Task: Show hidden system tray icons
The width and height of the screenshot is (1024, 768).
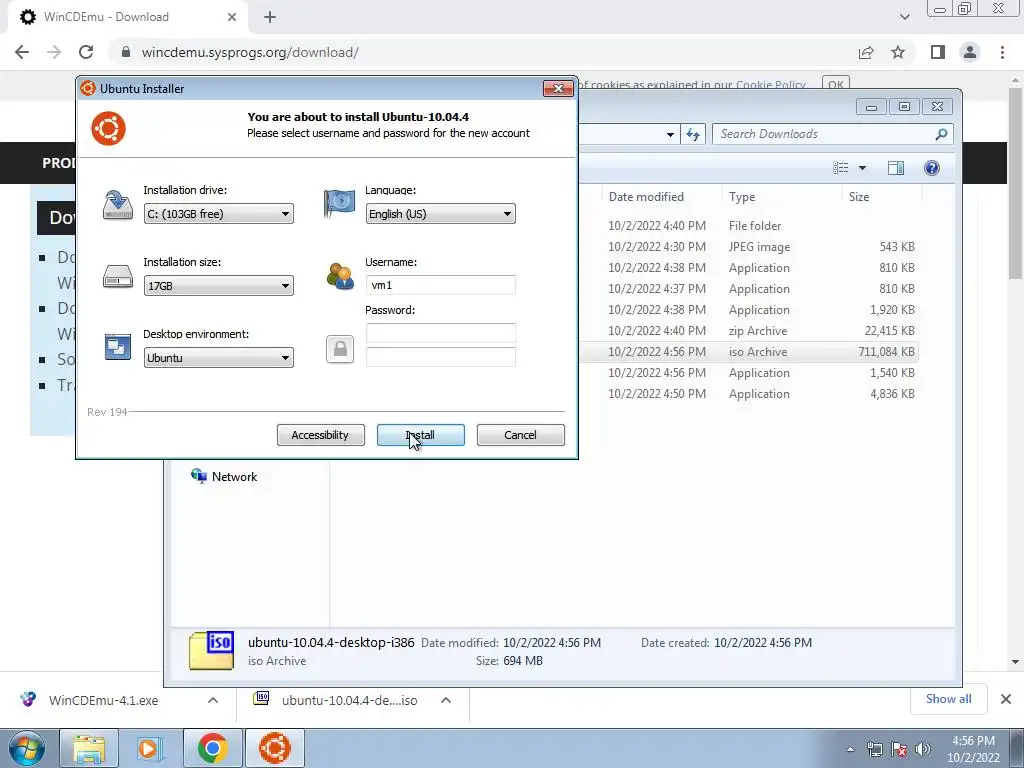Action: click(x=850, y=750)
